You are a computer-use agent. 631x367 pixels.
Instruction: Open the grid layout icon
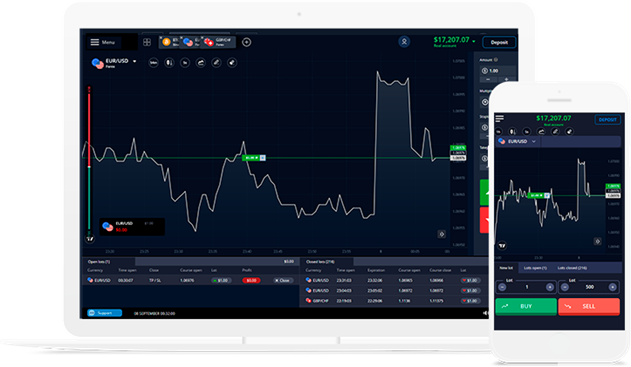[147, 42]
